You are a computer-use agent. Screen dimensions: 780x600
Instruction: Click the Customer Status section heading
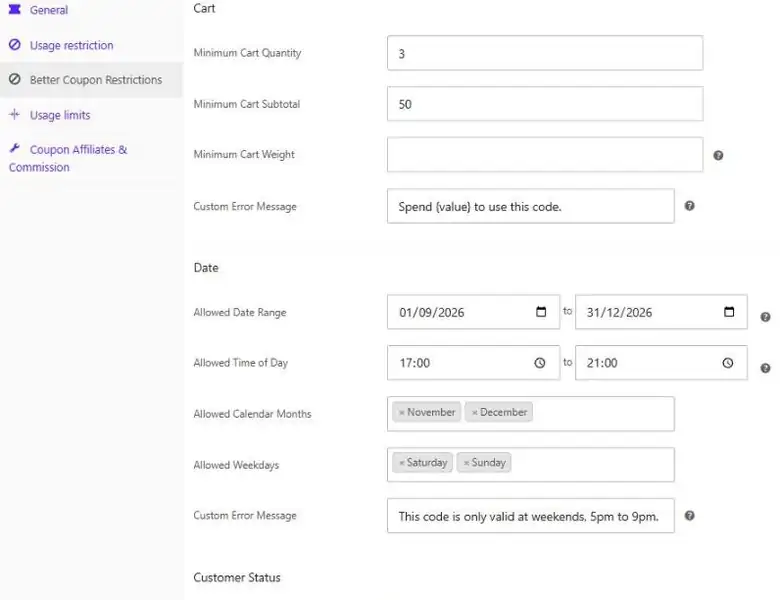[x=237, y=578]
